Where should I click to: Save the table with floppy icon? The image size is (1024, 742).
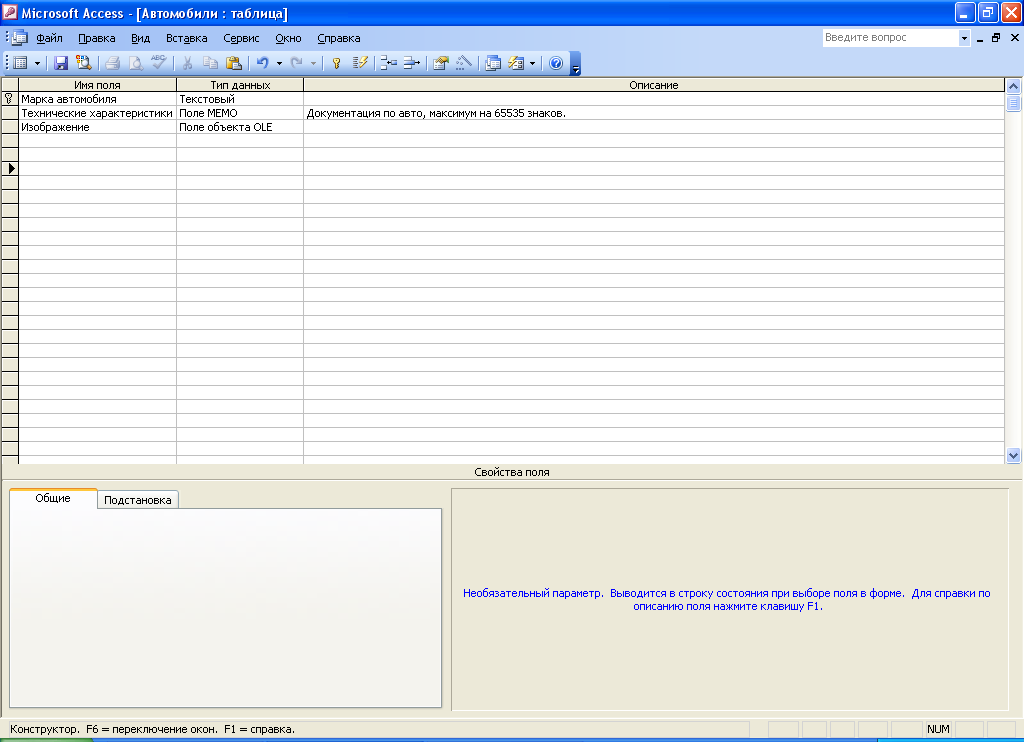coord(61,63)
